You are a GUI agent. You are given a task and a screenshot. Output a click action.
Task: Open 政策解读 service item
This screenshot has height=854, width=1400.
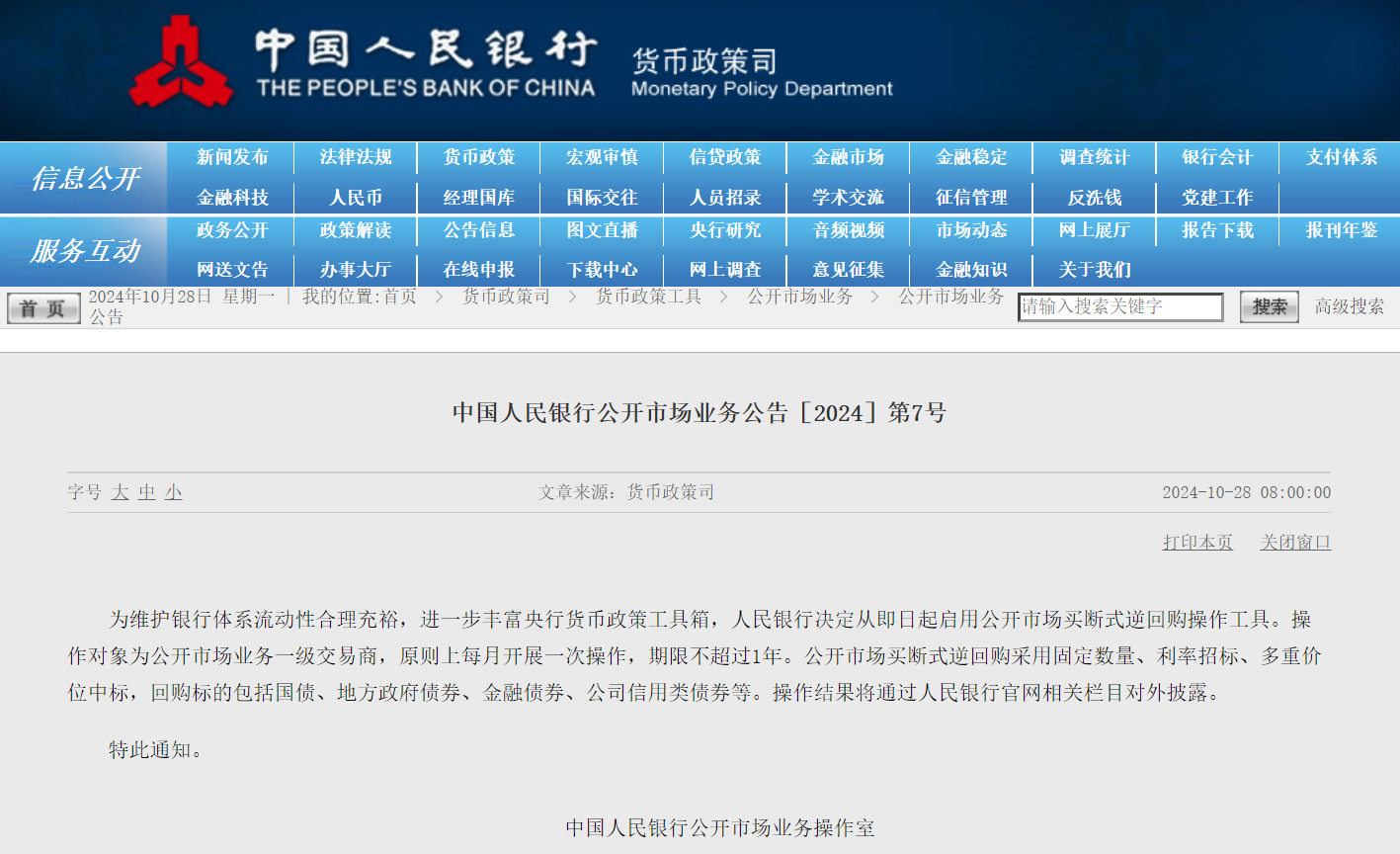356,230
